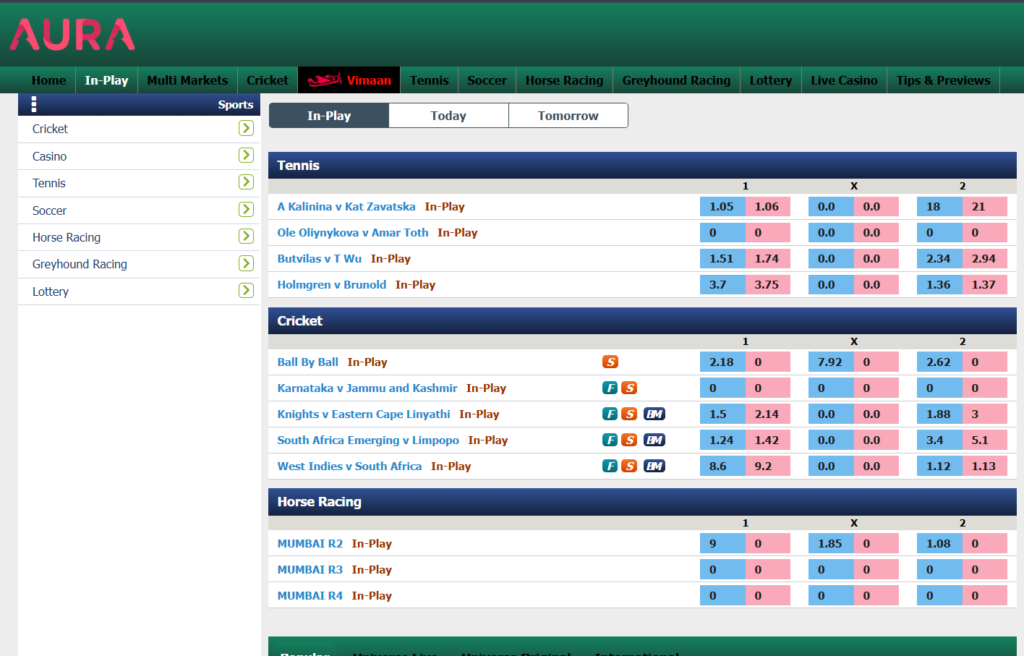The height and width of the screenshot is (656, 1024).
Task: Click the AURA logo
Action: click(72, 35)
